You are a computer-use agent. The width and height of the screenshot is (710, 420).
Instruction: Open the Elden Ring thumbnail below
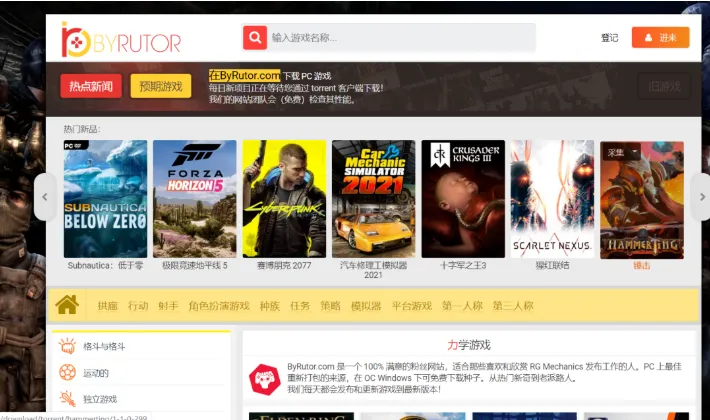tap(301, 416)
